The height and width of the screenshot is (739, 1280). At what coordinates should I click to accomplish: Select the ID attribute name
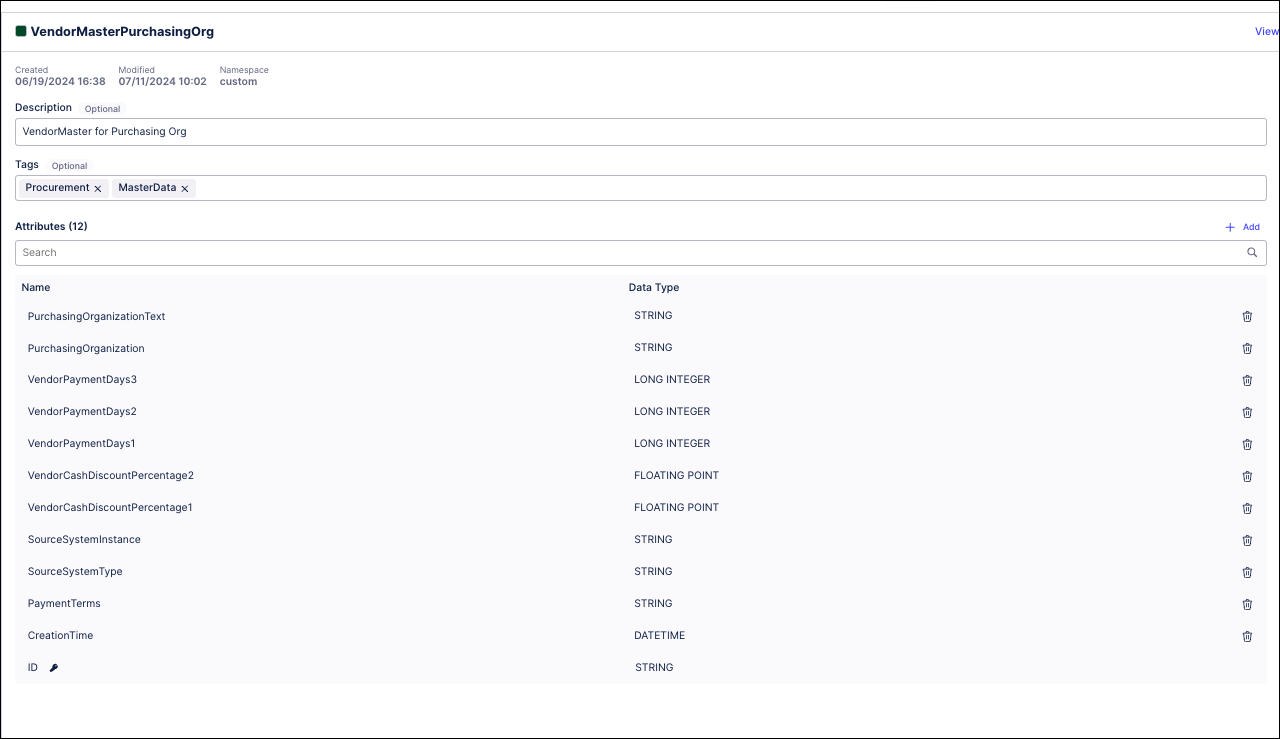[x=33, y=667]
